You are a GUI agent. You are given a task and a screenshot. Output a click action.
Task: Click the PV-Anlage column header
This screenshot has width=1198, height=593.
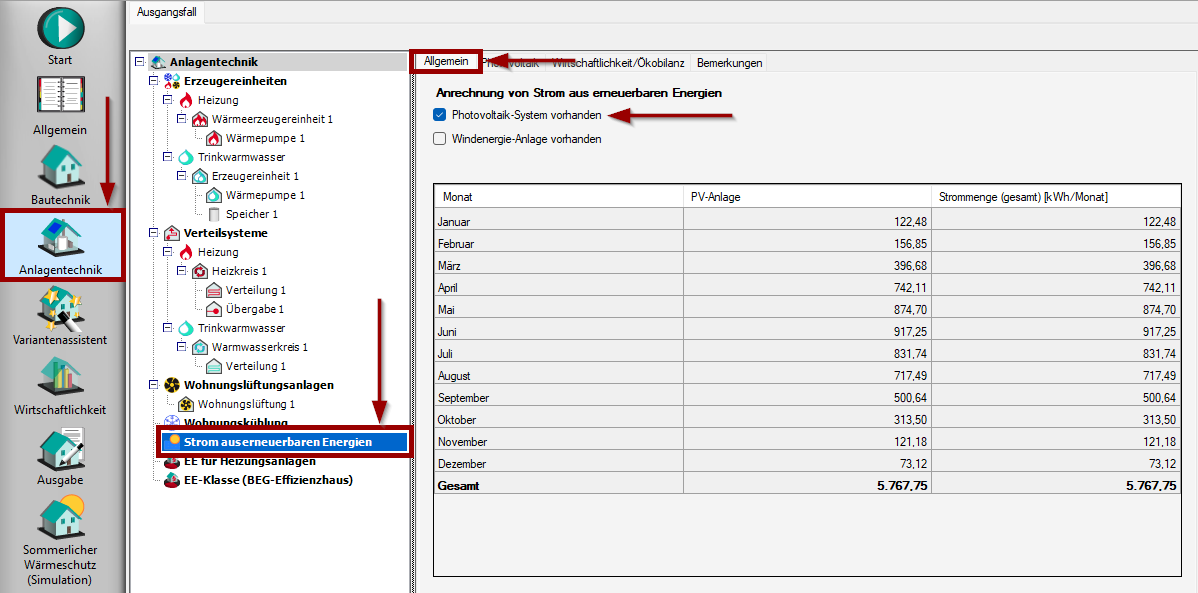(715, 197)
